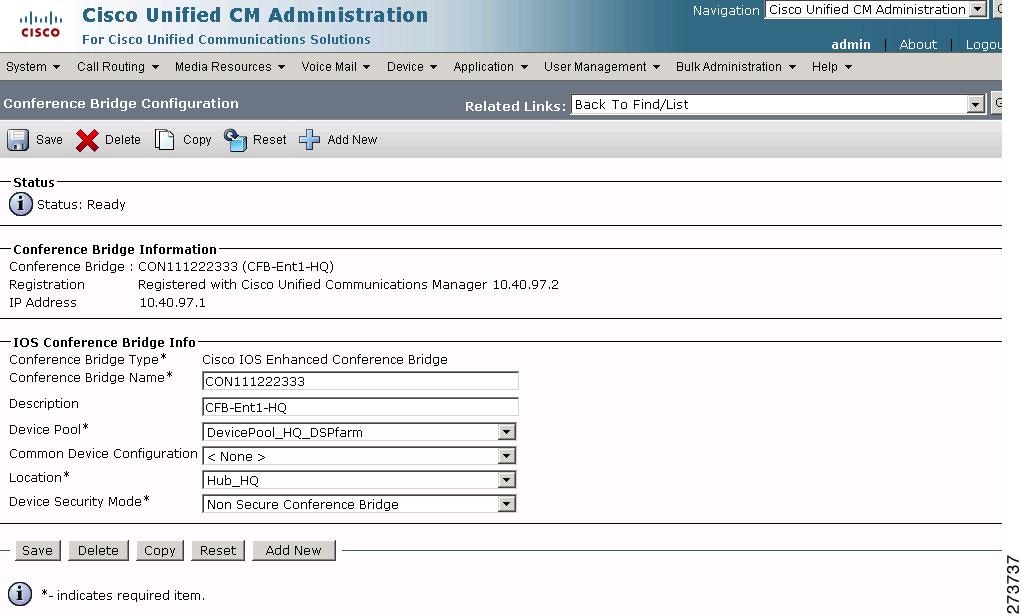Screen dimensions: 1022x616
Task: Click the Status info icon
Action: coord(20,204)
